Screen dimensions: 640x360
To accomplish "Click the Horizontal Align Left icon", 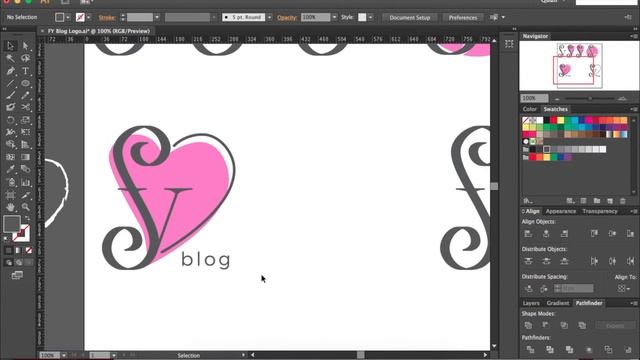I will pyautogui.click(x=528, y=233).
